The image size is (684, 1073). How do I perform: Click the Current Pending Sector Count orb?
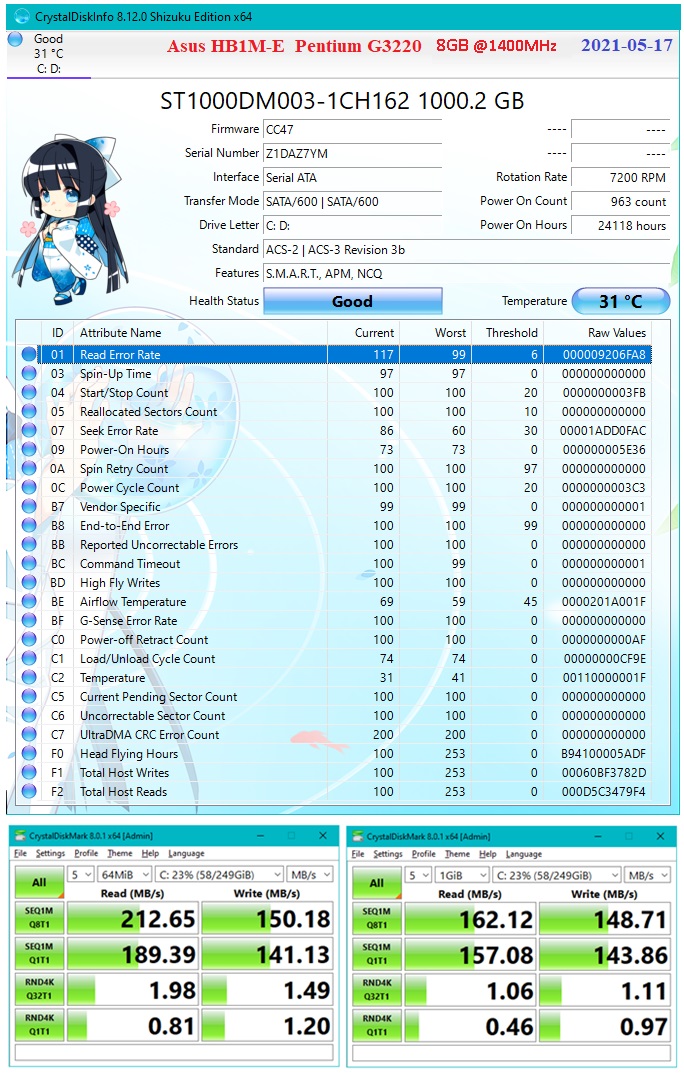coord(29,697)
